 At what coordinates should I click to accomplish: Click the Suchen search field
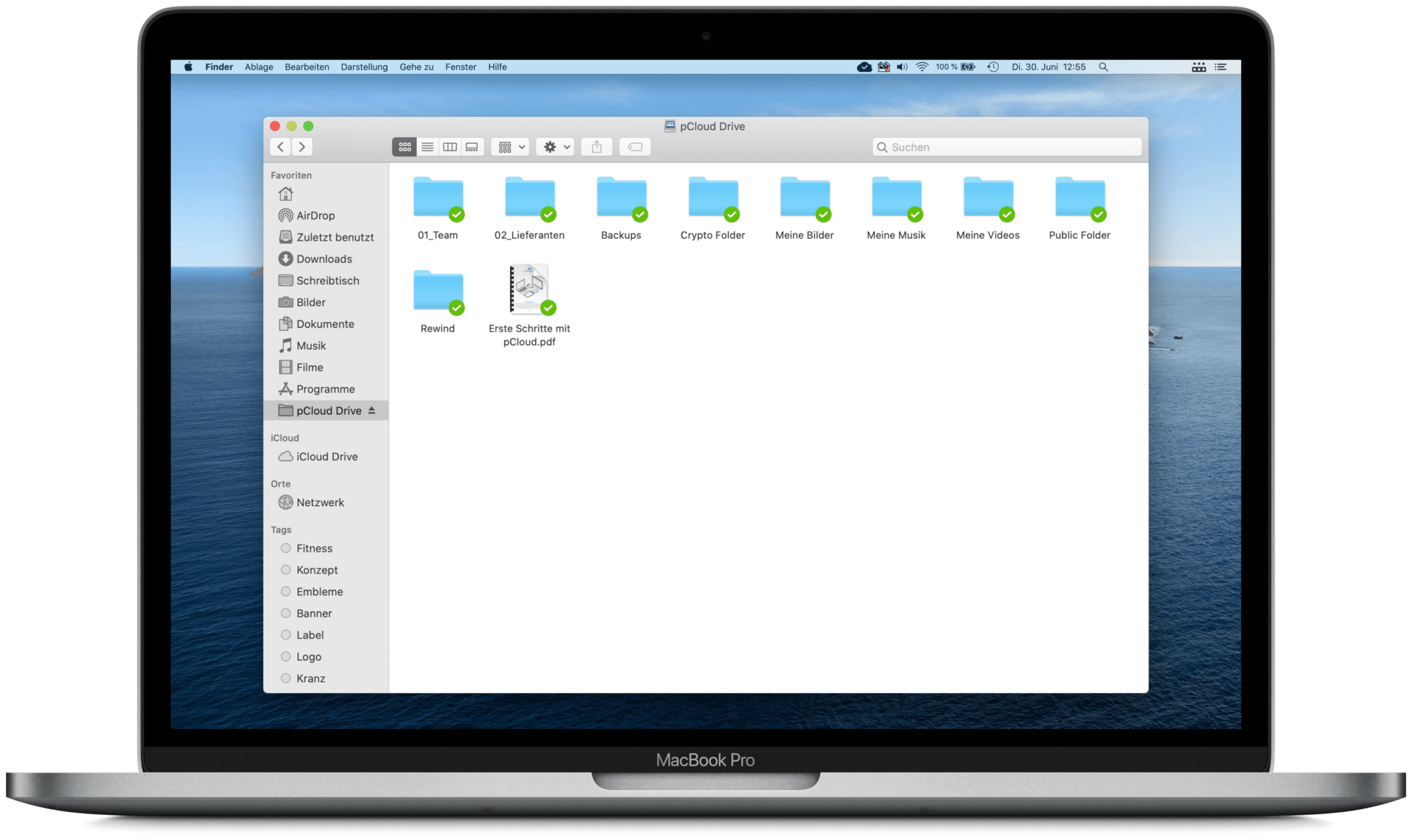click(x=1007, y=147)
